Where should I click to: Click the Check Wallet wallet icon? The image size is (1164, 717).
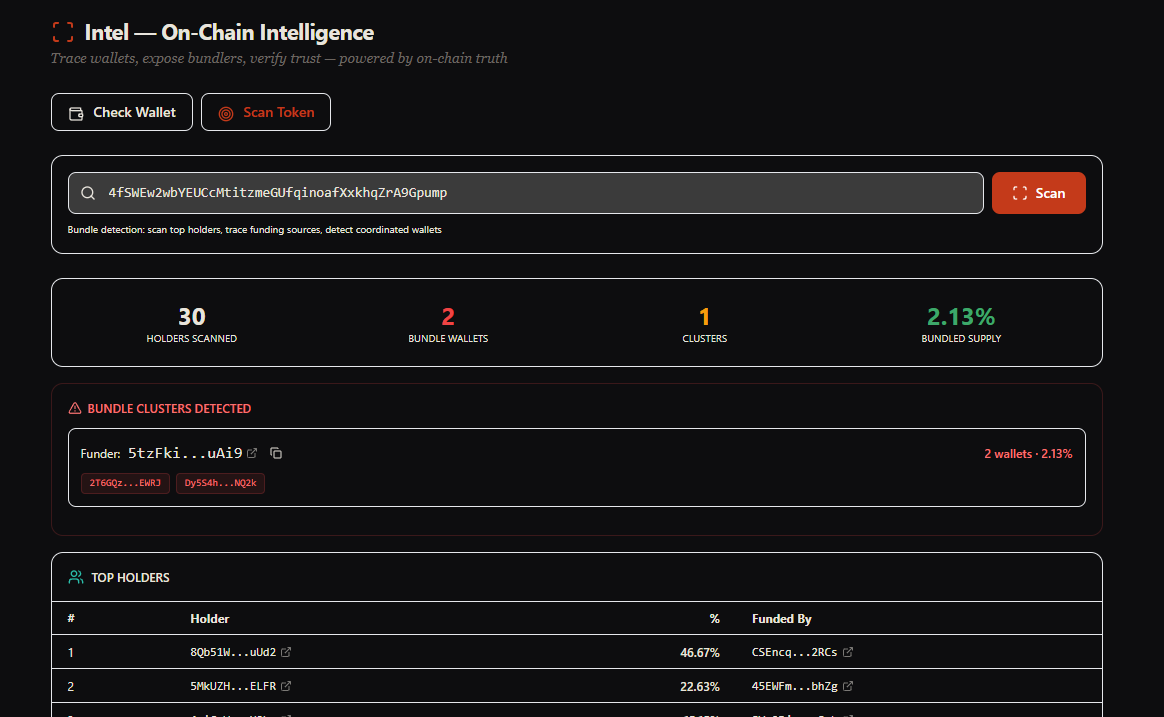coord(76,113)
